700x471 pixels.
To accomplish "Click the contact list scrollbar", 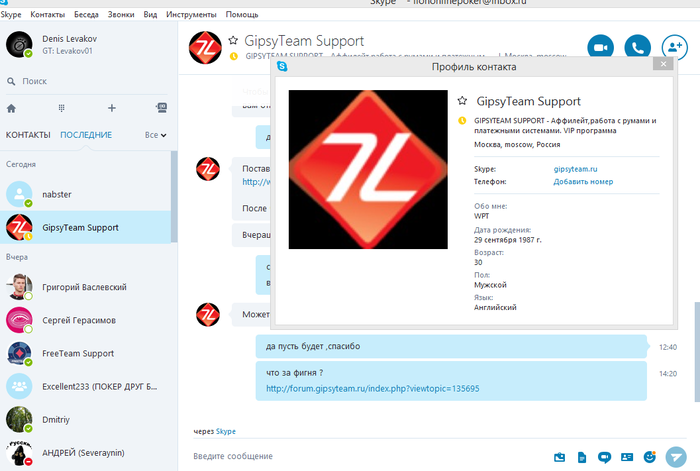I will point(174,196).
